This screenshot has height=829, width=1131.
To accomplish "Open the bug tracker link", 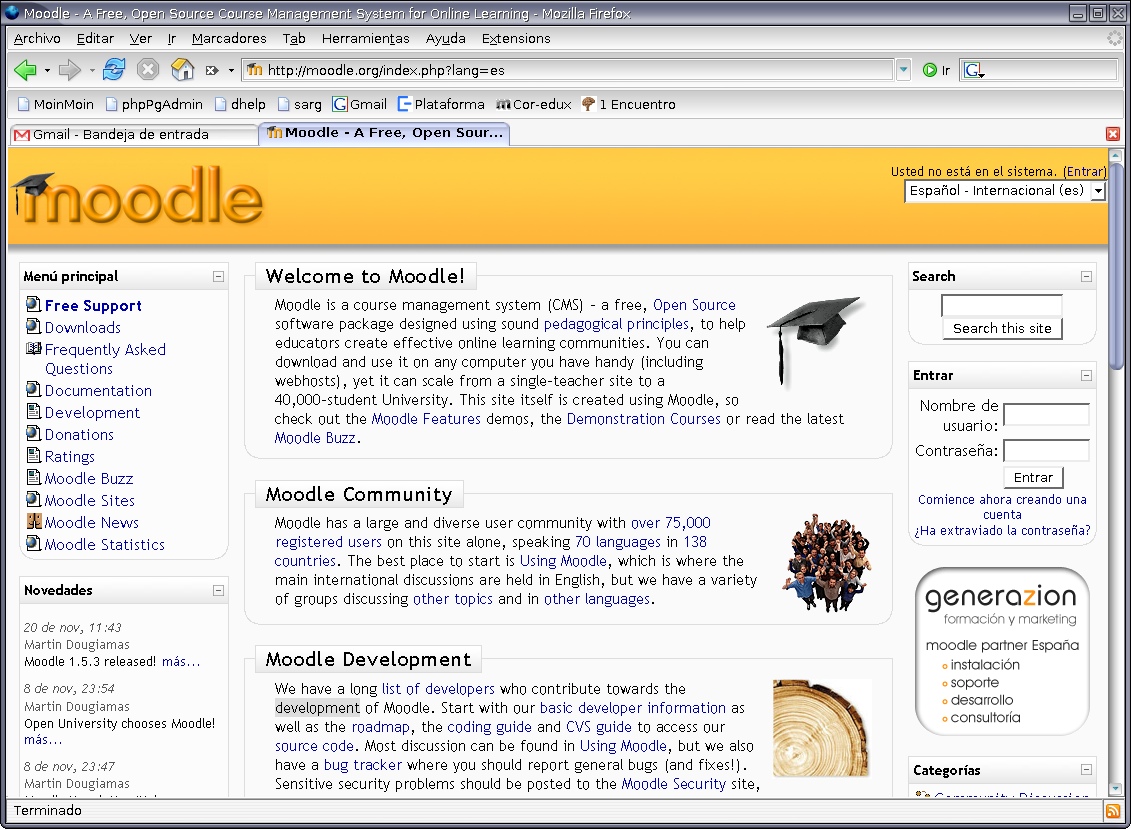I will pos(362,765).
